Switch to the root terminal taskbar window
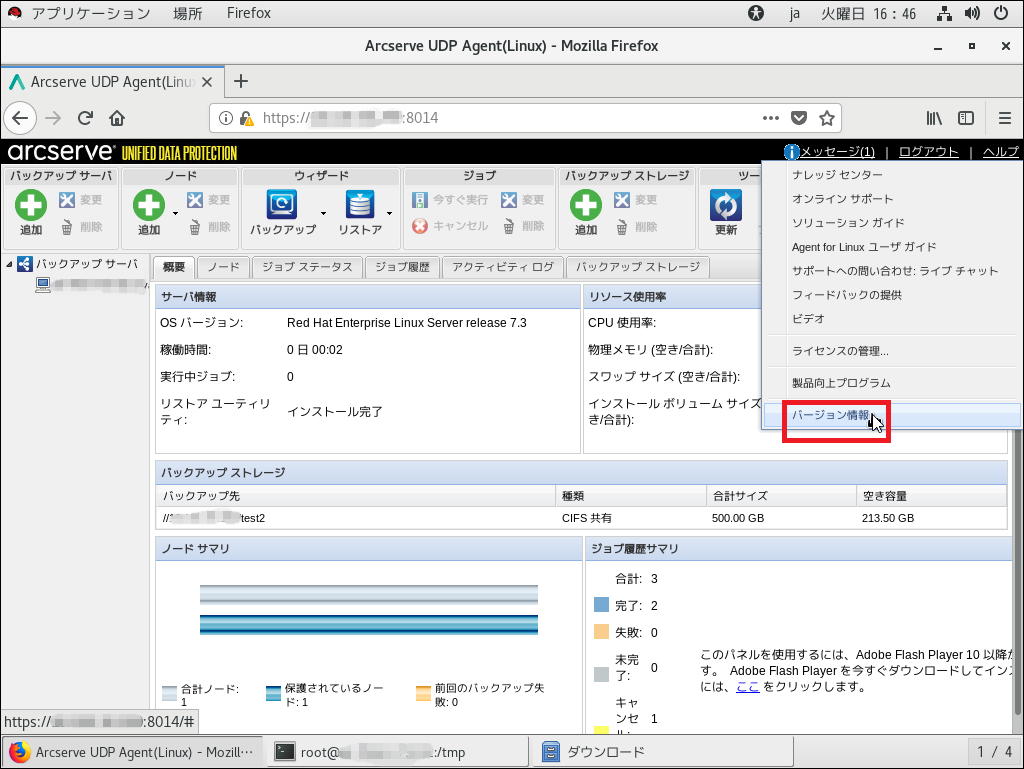 point(400,752)
